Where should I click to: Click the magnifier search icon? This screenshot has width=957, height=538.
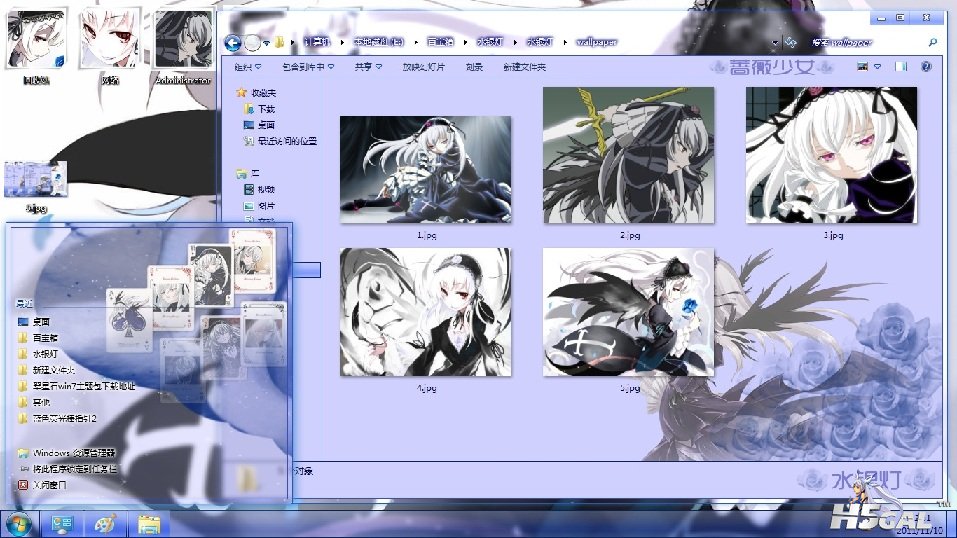click(933, 42)
